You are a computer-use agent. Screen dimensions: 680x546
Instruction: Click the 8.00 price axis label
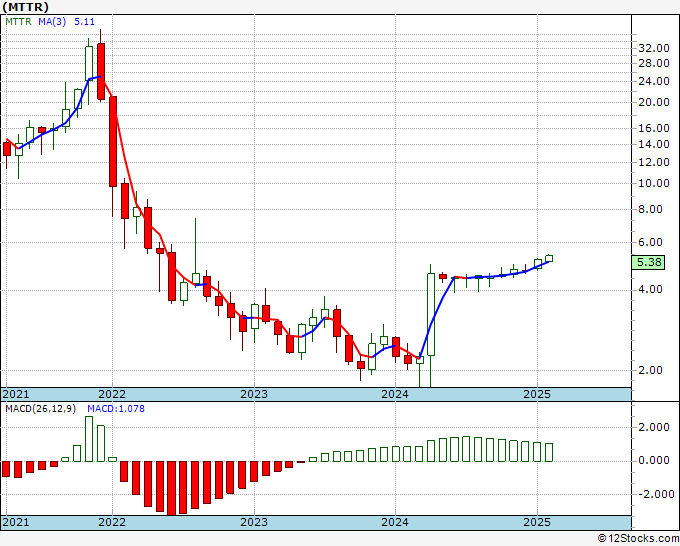651,209
